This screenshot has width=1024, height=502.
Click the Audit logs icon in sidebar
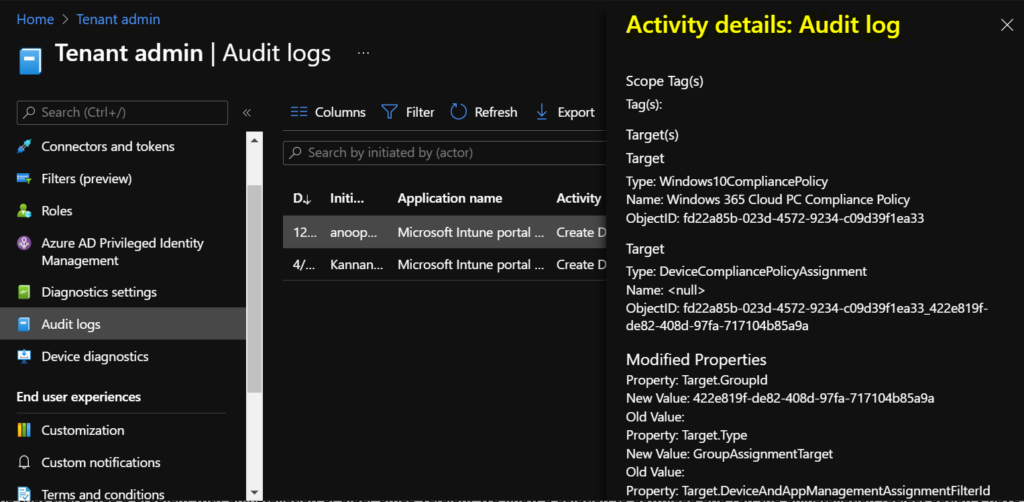pyautogui.click(x=24, y=324)
